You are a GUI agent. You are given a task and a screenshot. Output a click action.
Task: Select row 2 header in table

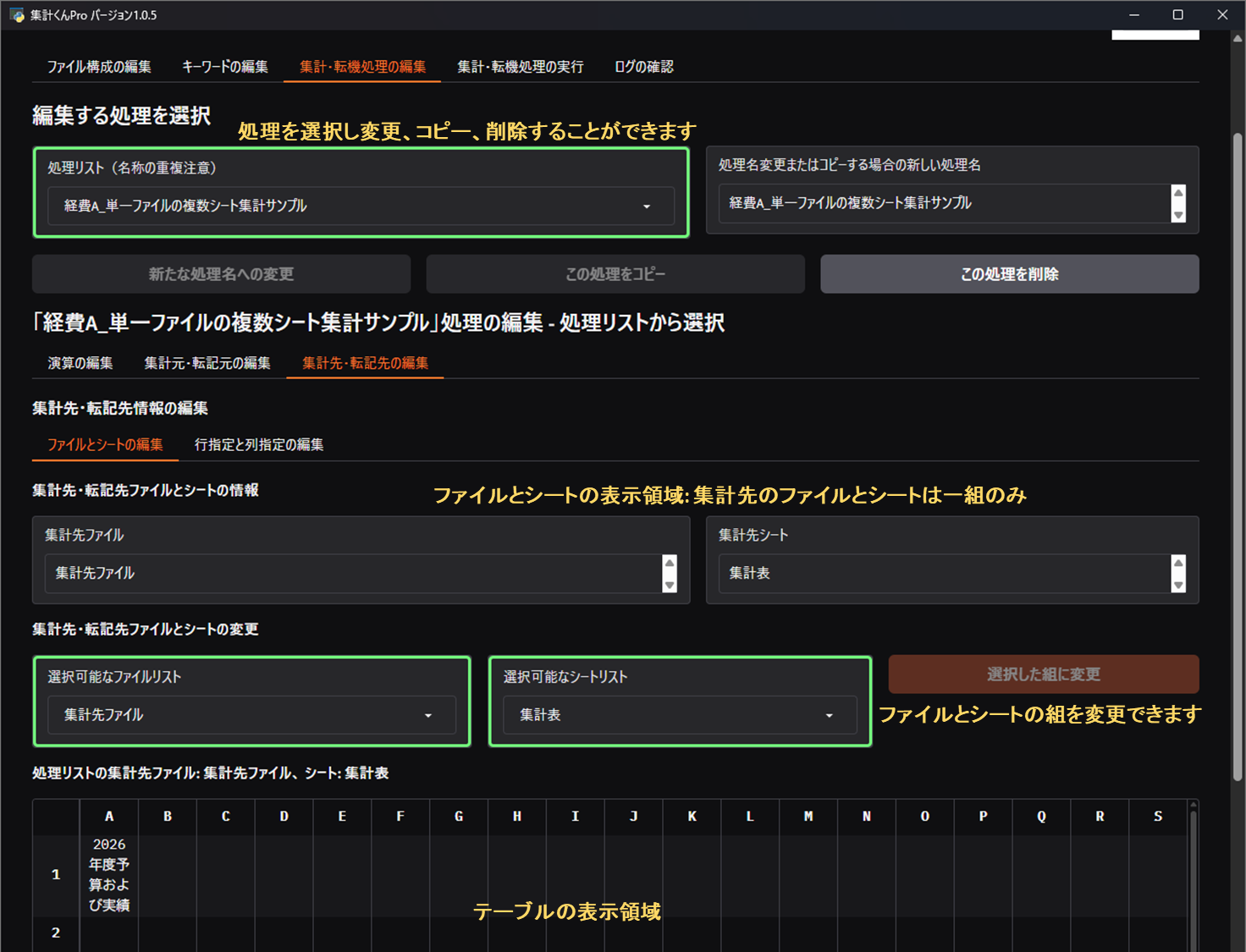pos(56,933)
